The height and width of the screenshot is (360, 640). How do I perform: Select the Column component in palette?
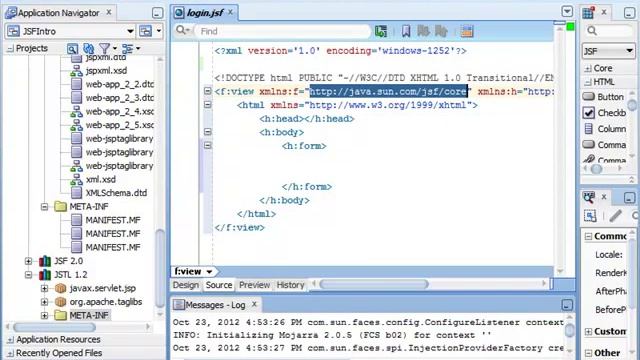coord(604,129)
